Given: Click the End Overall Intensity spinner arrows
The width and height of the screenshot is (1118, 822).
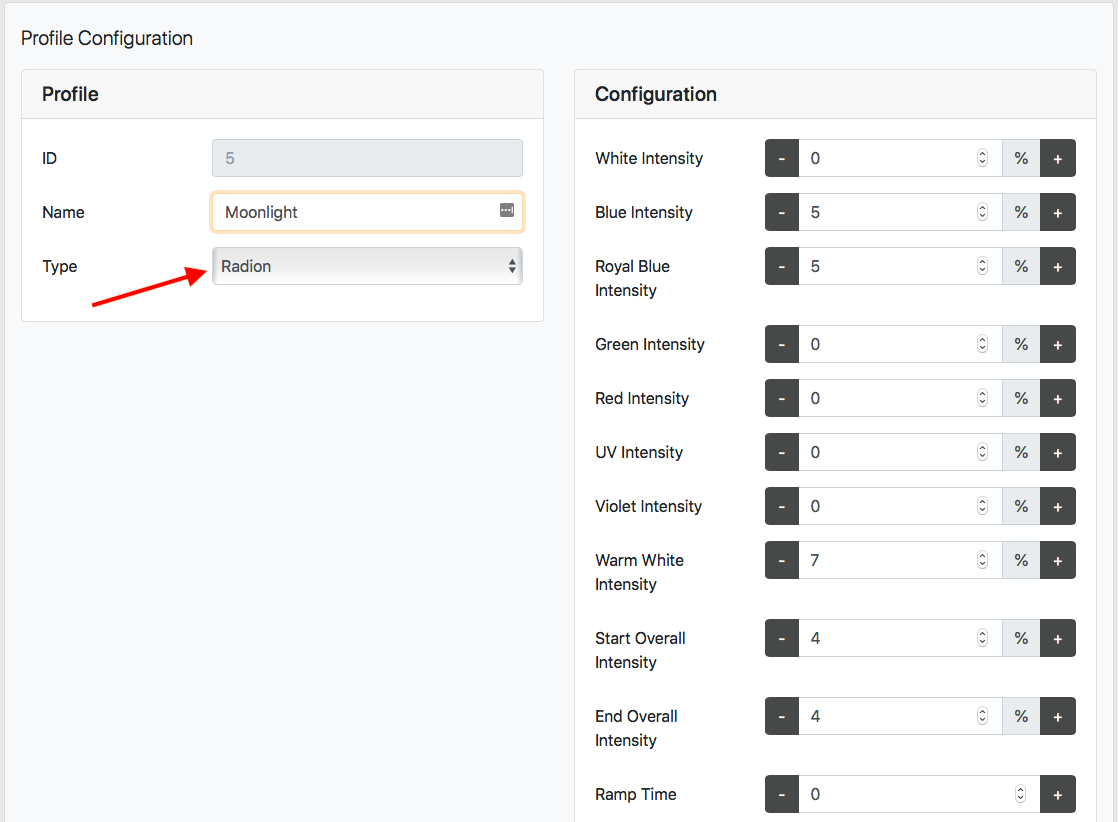Looking at the screenshot, I should [x=983, y=716].
